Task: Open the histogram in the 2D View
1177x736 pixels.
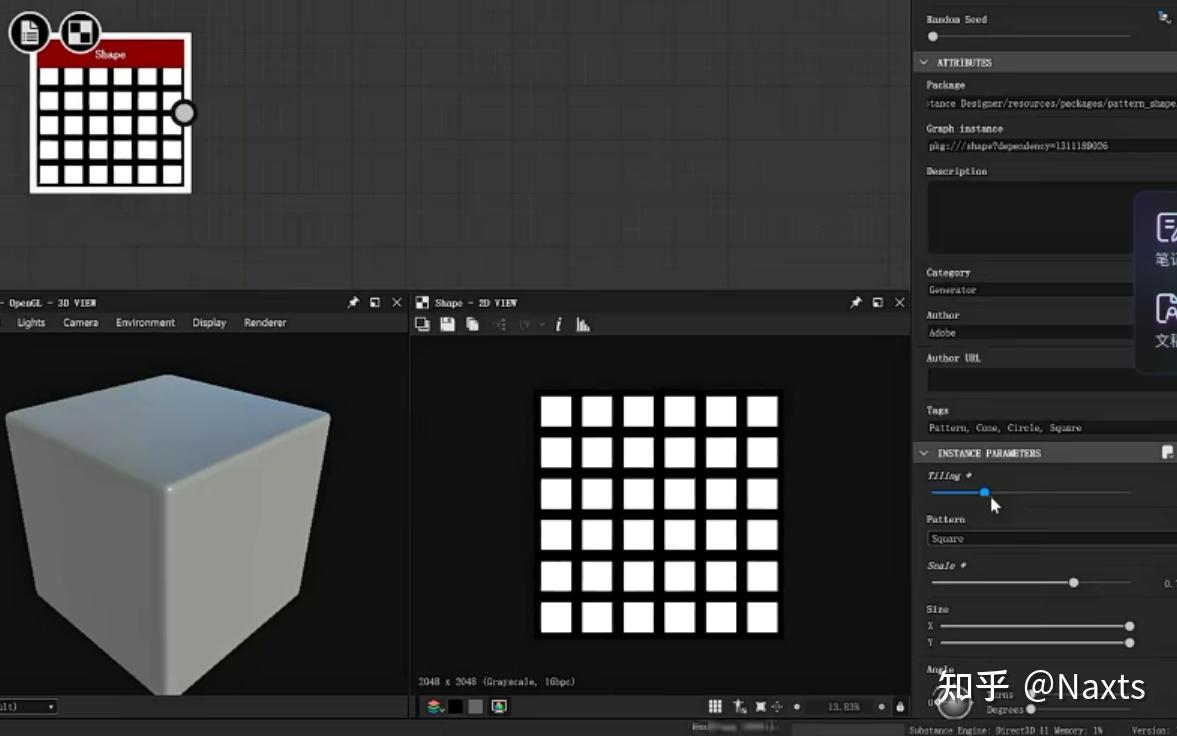Action: pyautogui.click(x=583, y=324)
